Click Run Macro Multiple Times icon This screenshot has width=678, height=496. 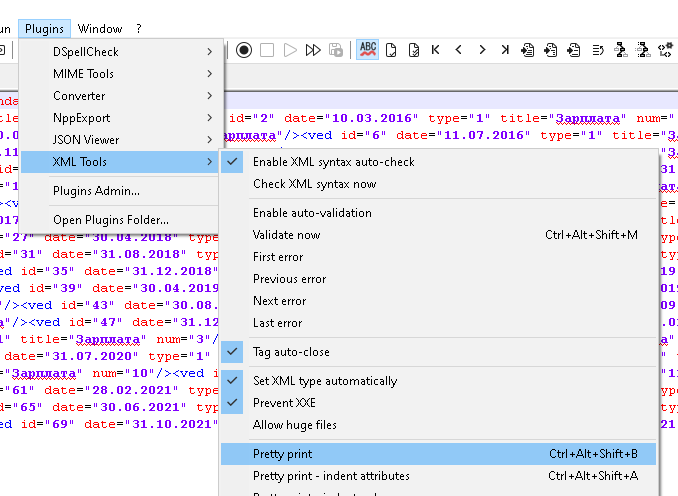click(x=313, y=50)
